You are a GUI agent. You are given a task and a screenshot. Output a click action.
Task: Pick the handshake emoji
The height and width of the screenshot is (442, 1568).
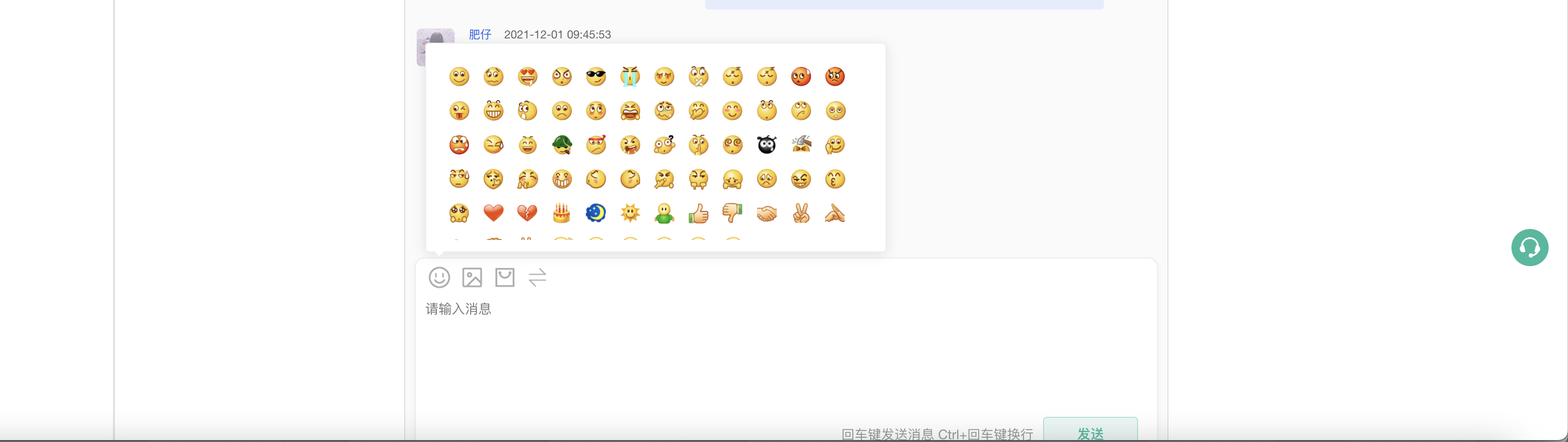point(767,213)
